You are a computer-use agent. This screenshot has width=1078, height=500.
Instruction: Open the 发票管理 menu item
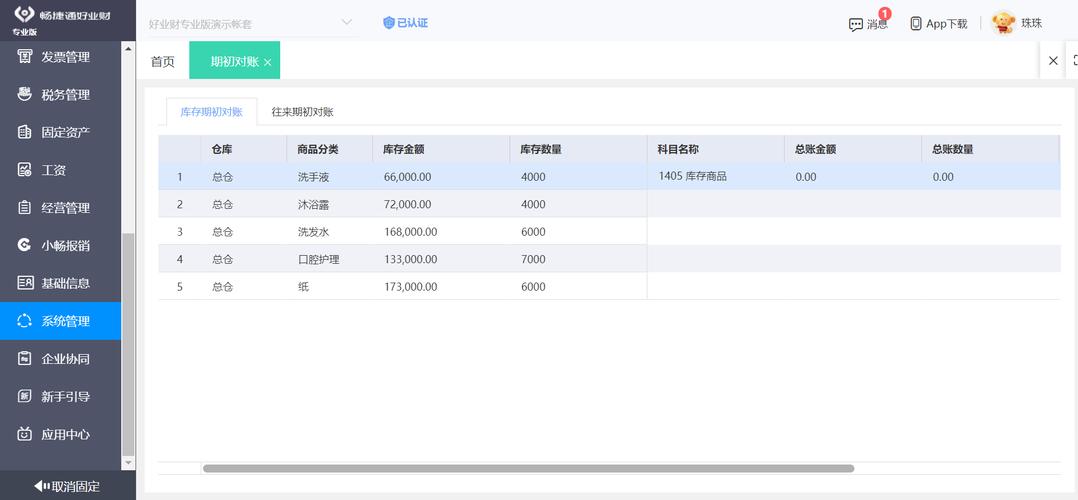point(60,57)
